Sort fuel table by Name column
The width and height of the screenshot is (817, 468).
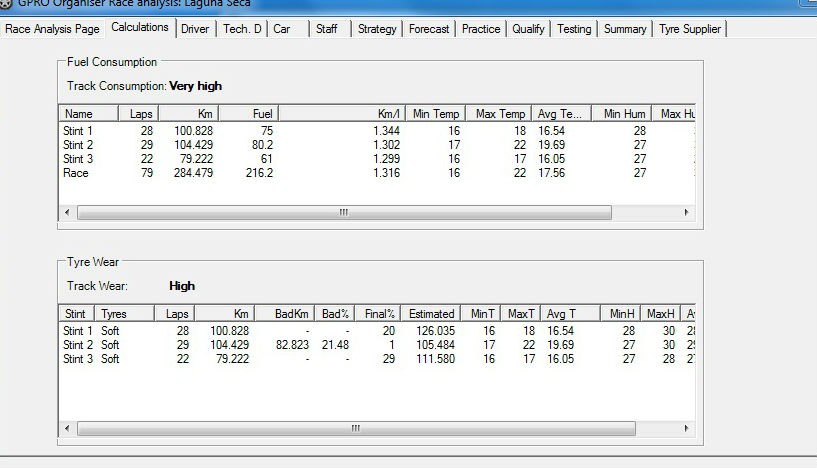coord(89,114)
